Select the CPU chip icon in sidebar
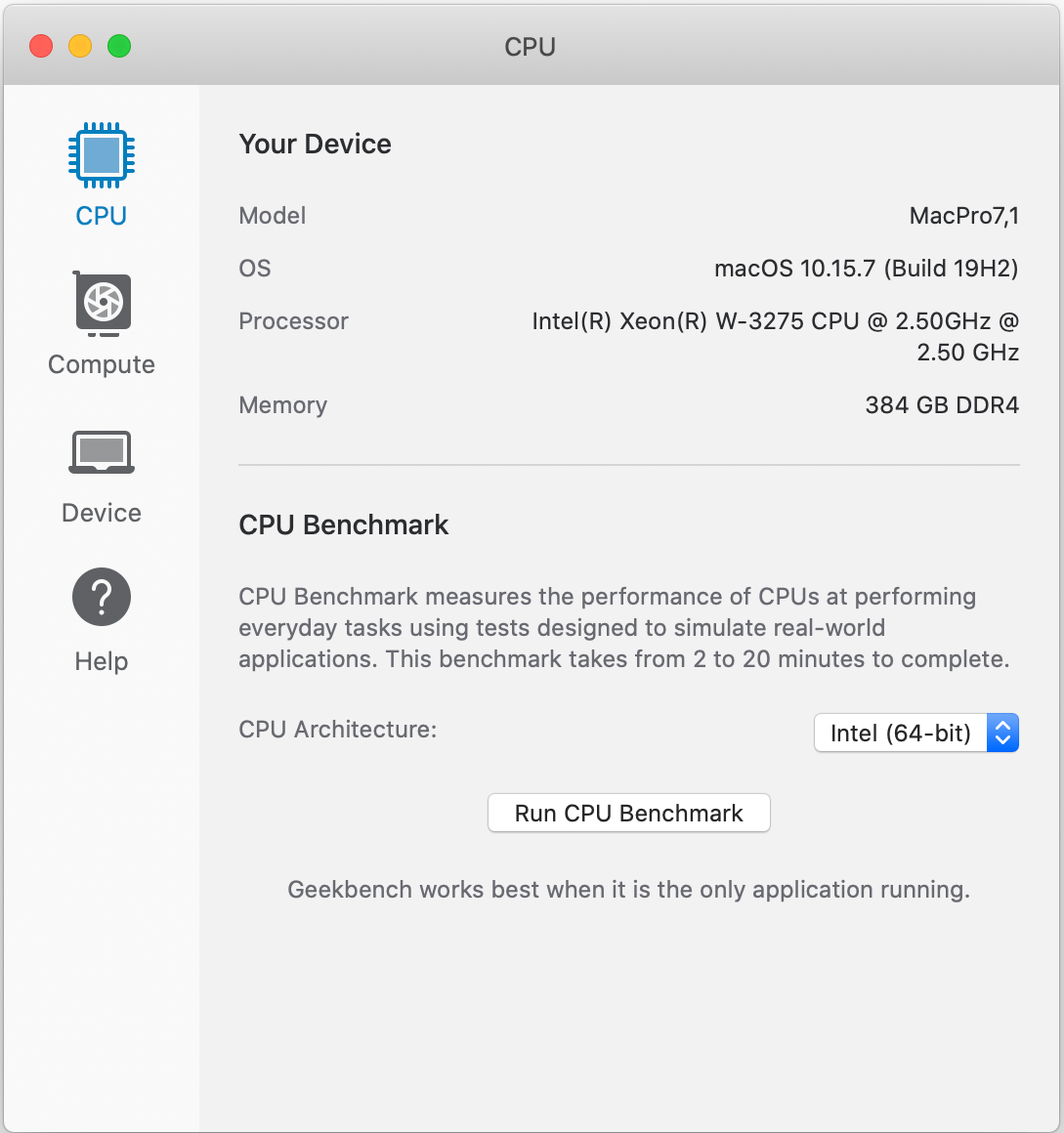 pos(102,155)
